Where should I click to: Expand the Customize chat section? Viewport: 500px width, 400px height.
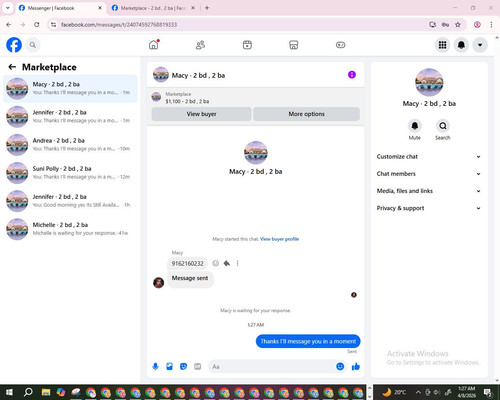[x=429, y=157]
